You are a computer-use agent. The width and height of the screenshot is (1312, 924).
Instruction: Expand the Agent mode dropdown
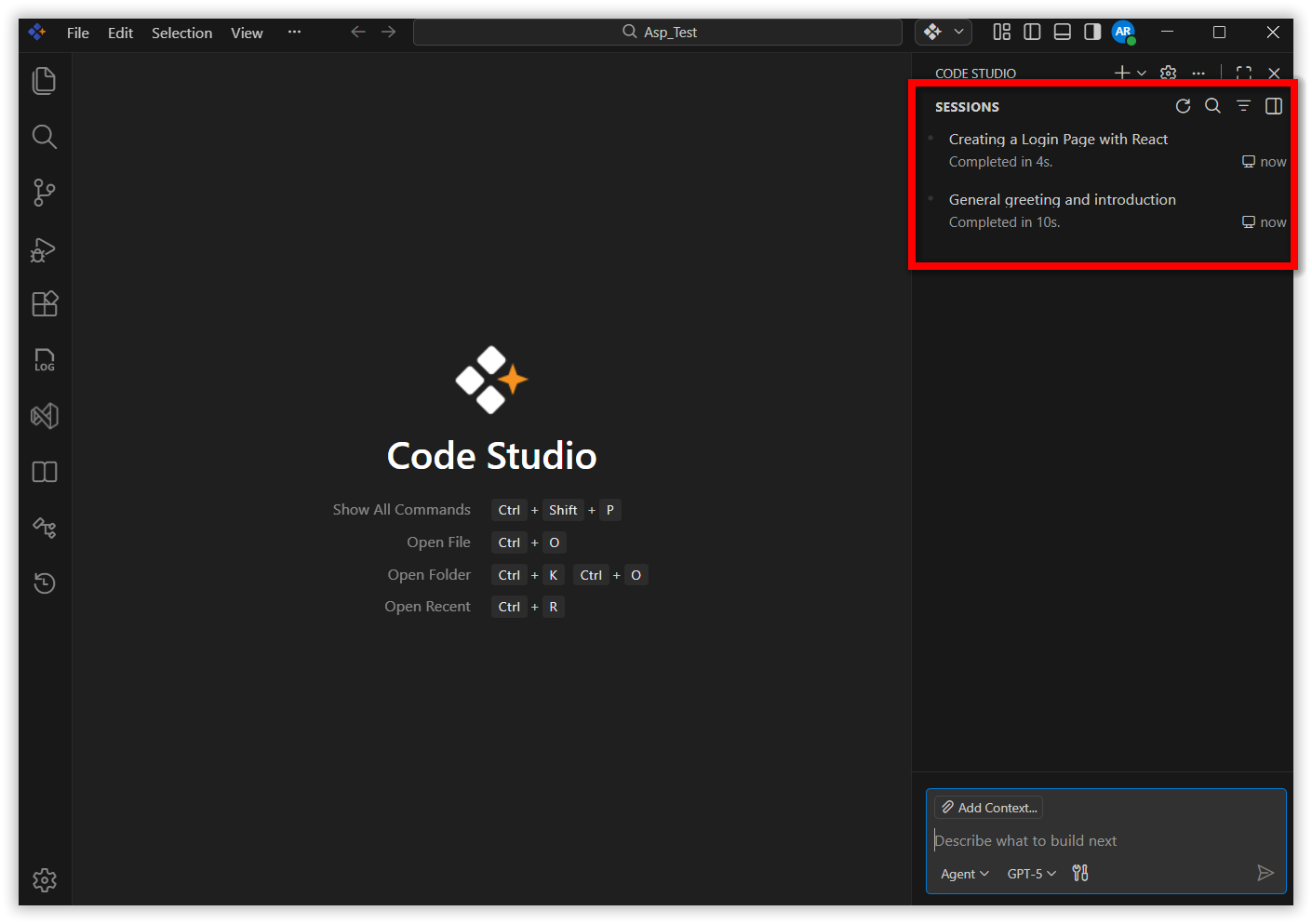(964, 874)
